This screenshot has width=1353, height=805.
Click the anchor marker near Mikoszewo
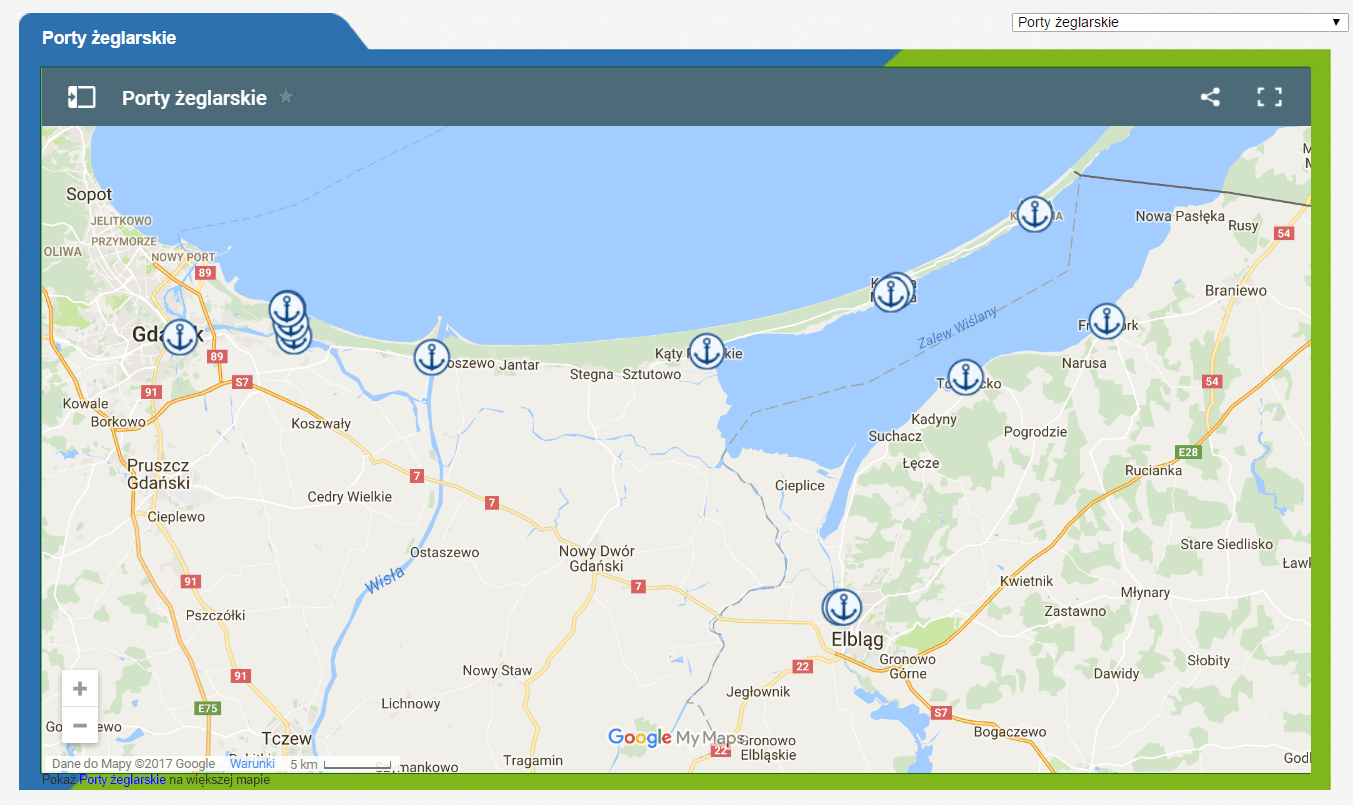click(432, 357)
